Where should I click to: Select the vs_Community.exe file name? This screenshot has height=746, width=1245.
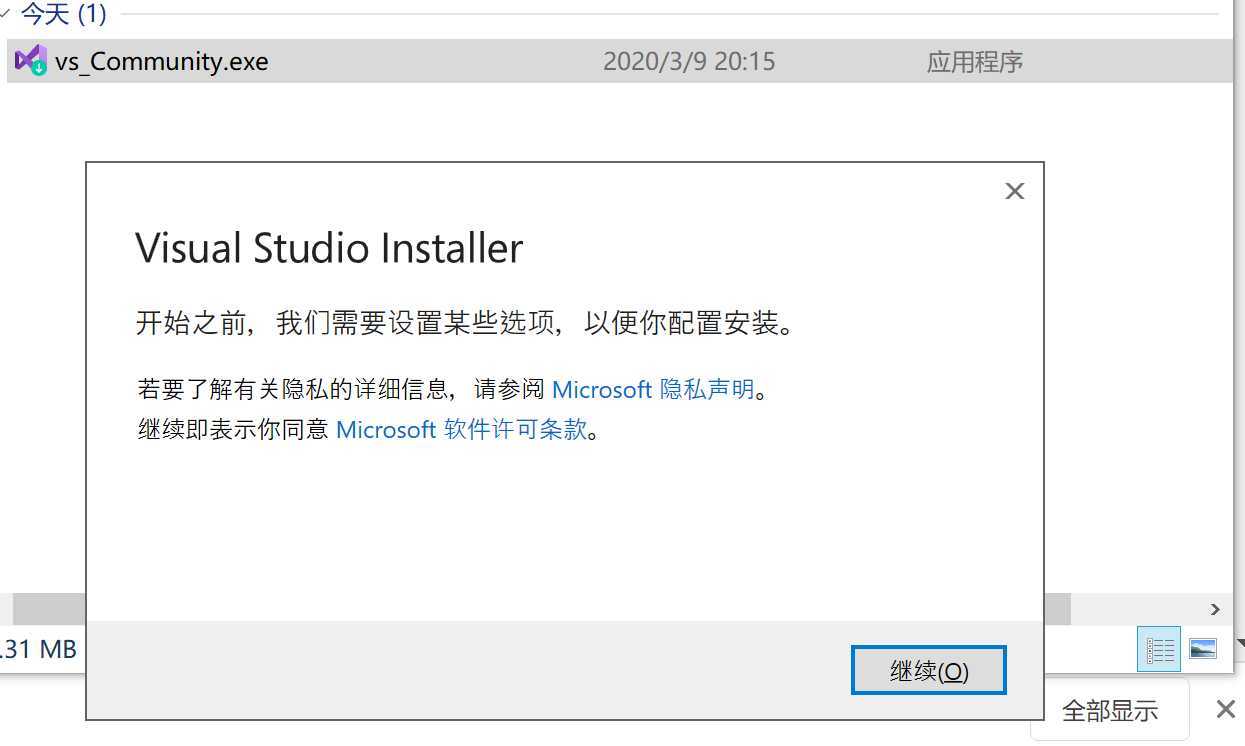pos(162,62)
